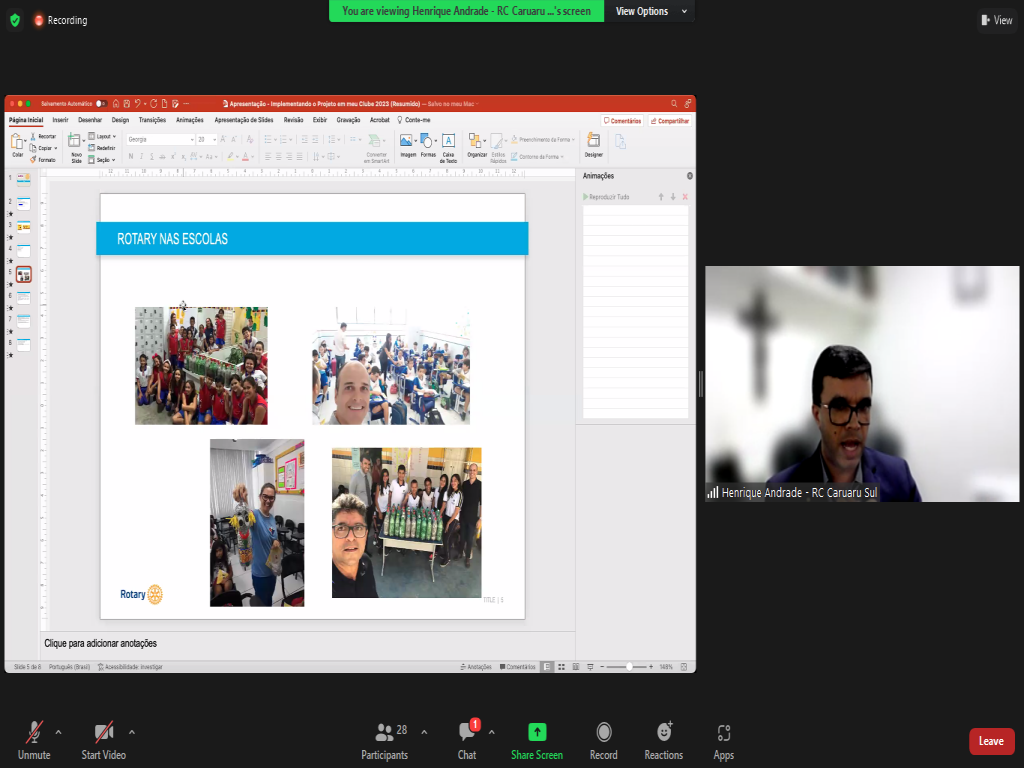Click the Recording indicator
Viewport: 1024px width, 768px height.
tap(60, 20)
